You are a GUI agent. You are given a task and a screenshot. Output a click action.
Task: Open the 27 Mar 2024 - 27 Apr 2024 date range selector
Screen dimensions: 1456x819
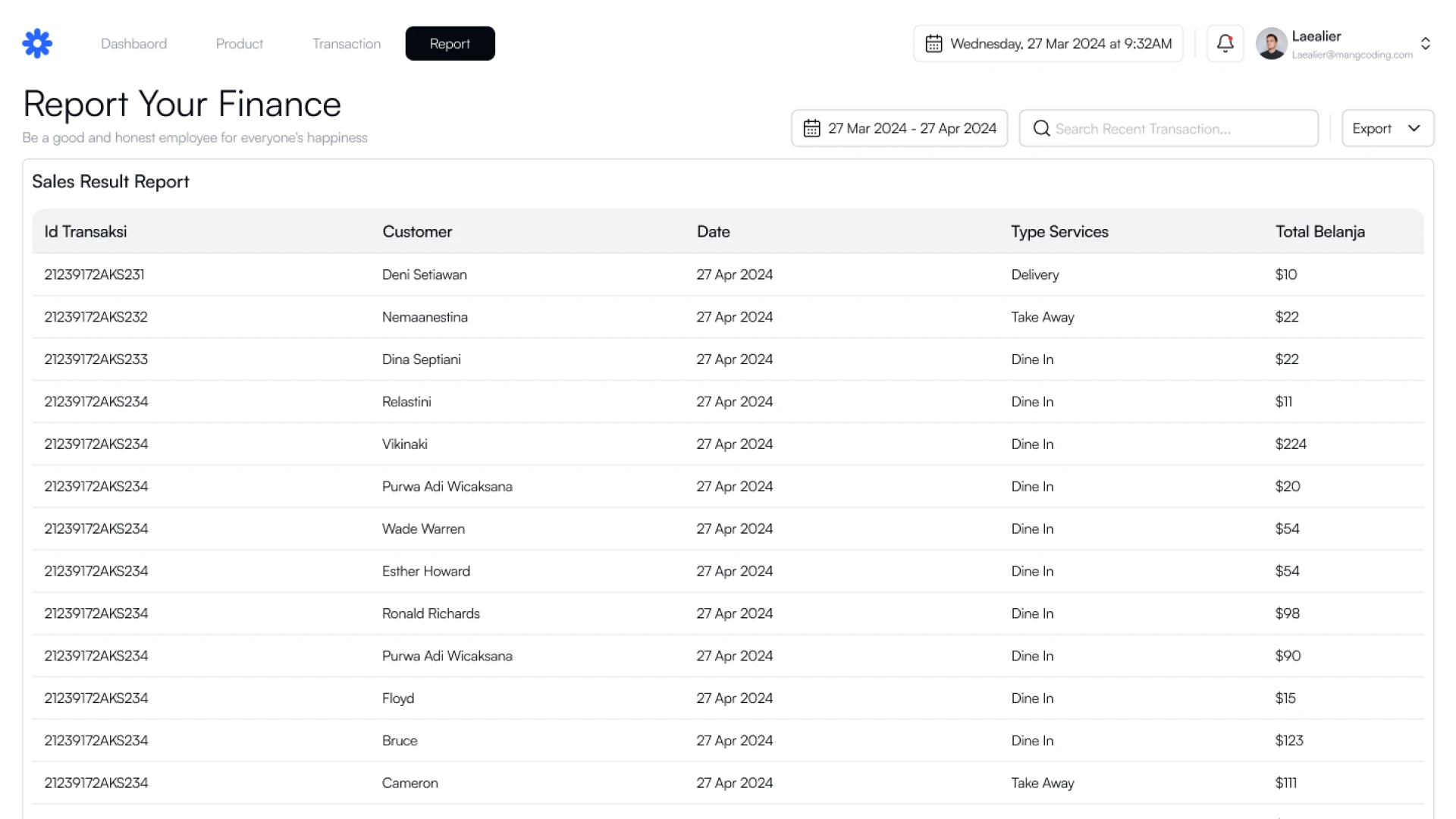pos(899,128)
